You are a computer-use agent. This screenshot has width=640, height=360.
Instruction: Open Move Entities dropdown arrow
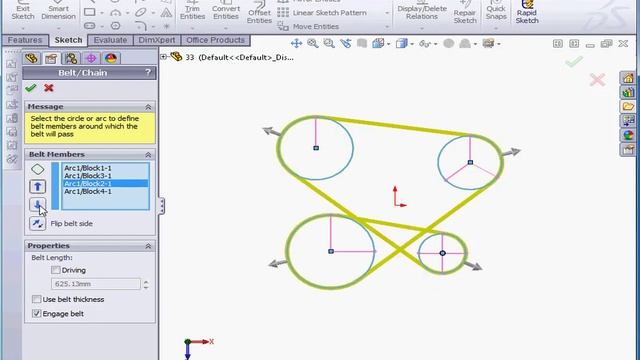387,27
